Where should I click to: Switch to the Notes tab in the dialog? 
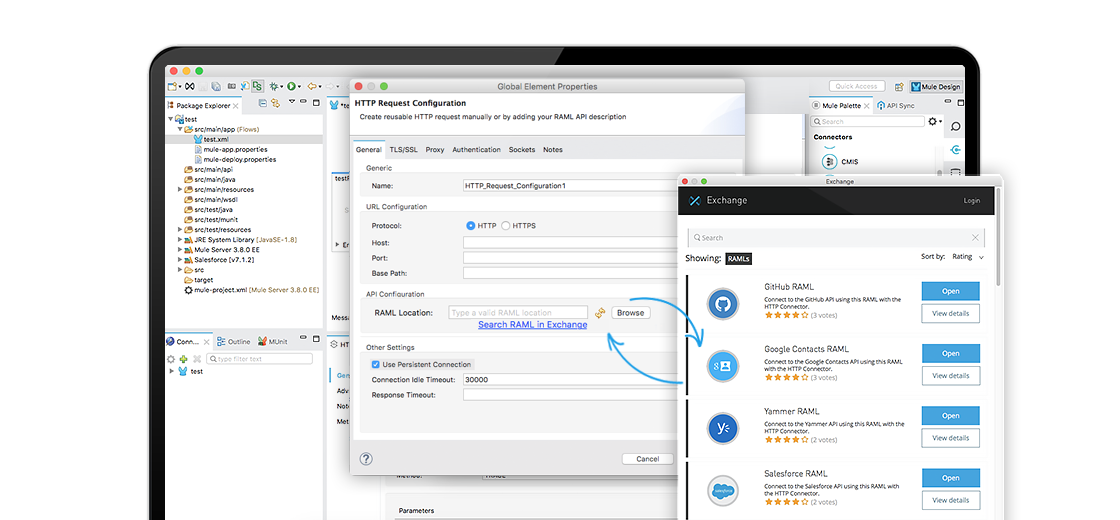click(553, 150)
